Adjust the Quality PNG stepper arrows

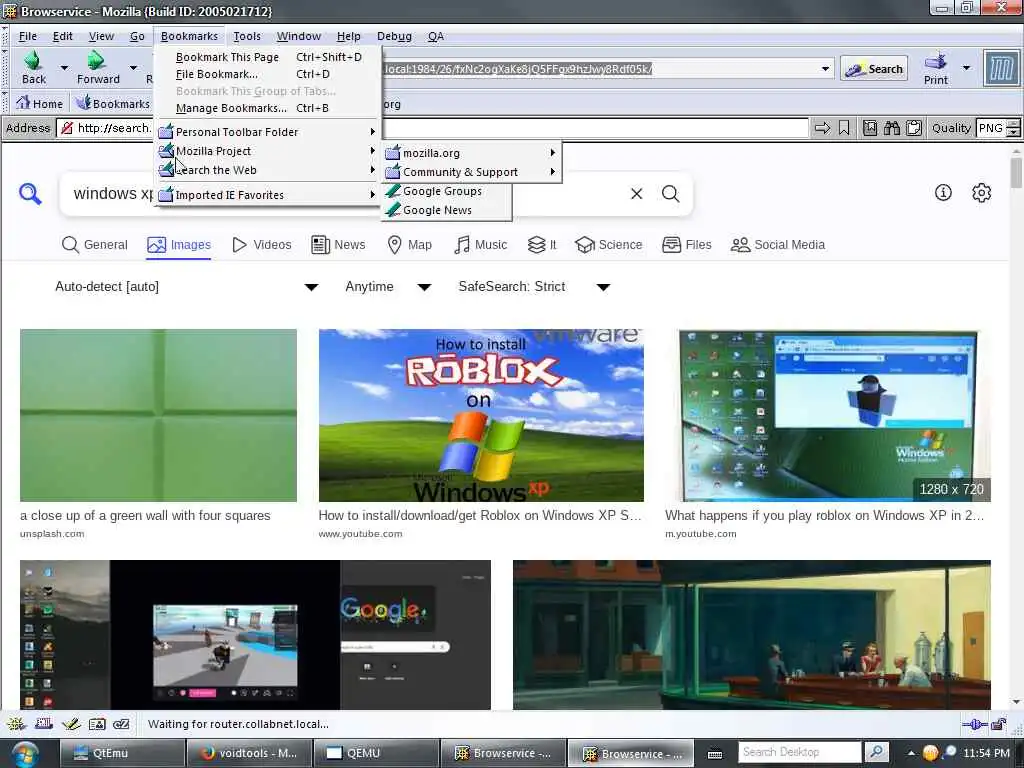pyautogui.click(x=1013, y=128)
